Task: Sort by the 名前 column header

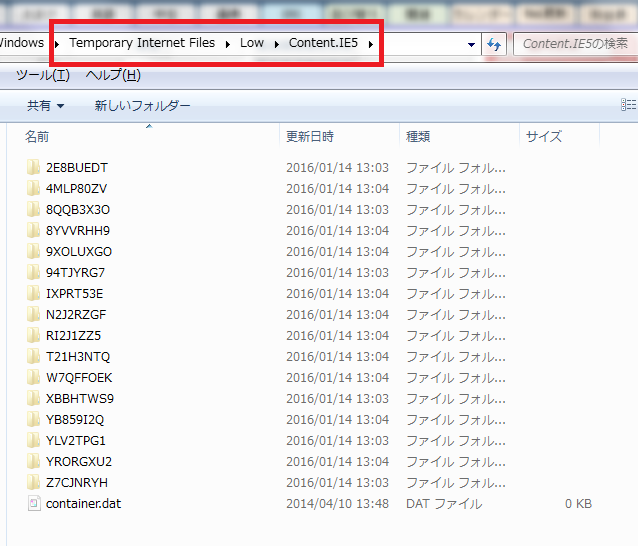Action: click(x=37, y=136)
